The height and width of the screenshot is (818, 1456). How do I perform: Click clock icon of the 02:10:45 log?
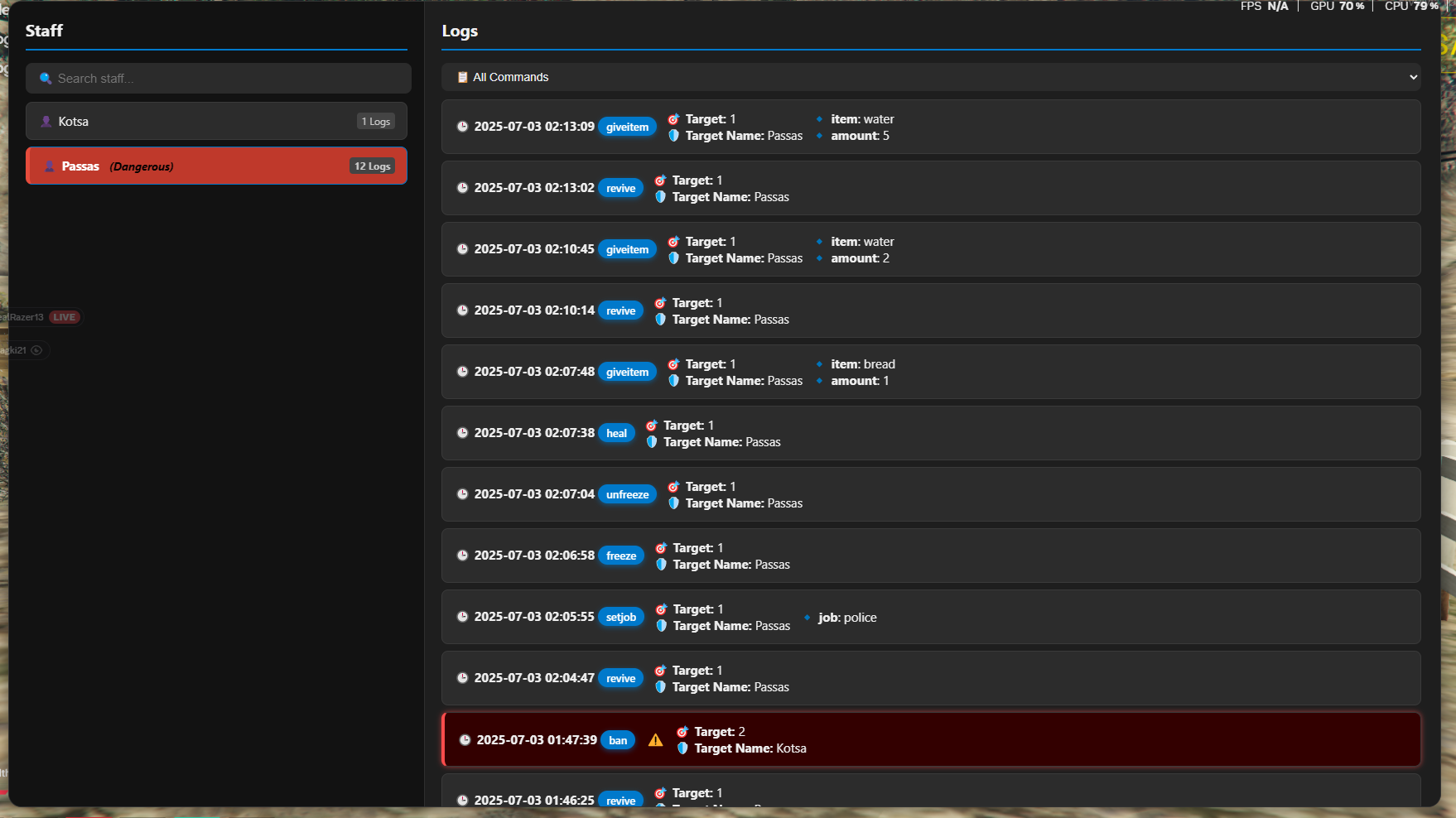[x=463, y=249]
